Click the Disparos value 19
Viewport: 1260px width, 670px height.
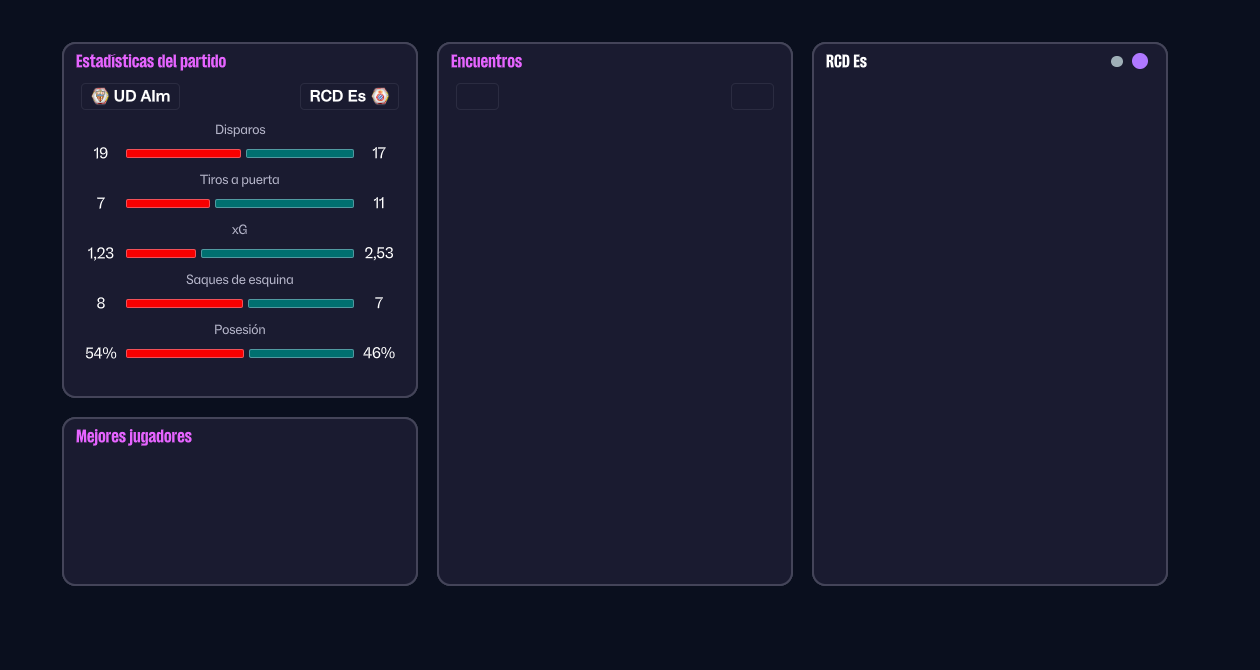tap(101, 153)
